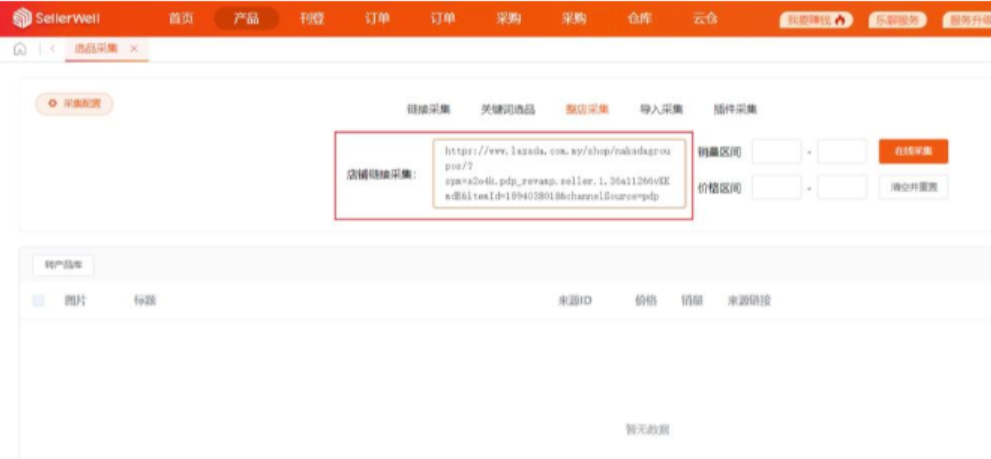Click the 转产品库 button
Viewport: 991px width, 459px height.
pyautogui.click(x=63, y=266)
